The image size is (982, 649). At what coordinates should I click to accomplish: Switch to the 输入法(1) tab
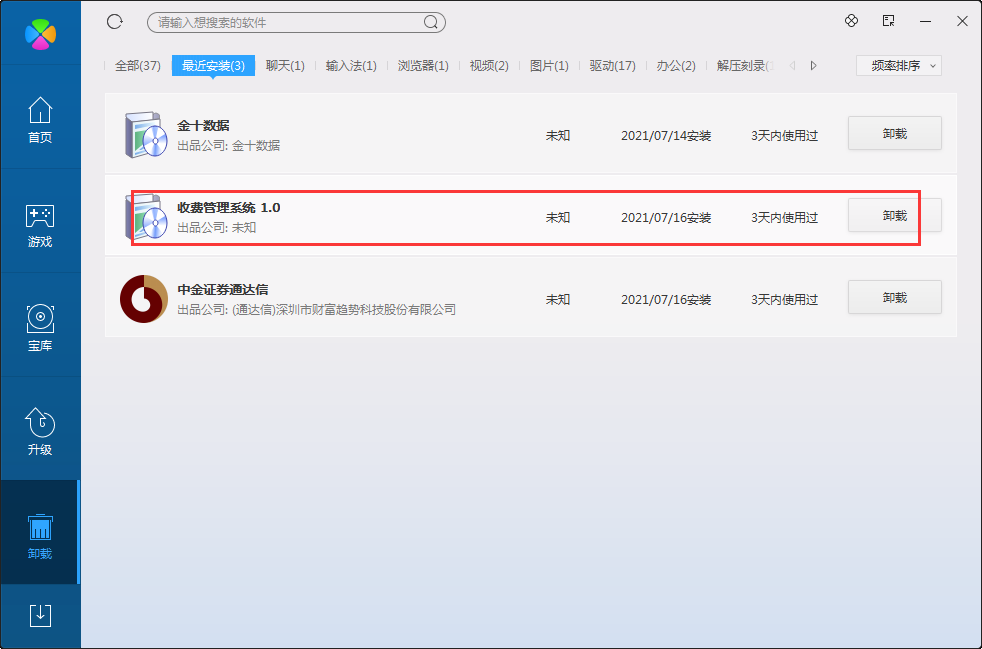(x=351, y=66)
